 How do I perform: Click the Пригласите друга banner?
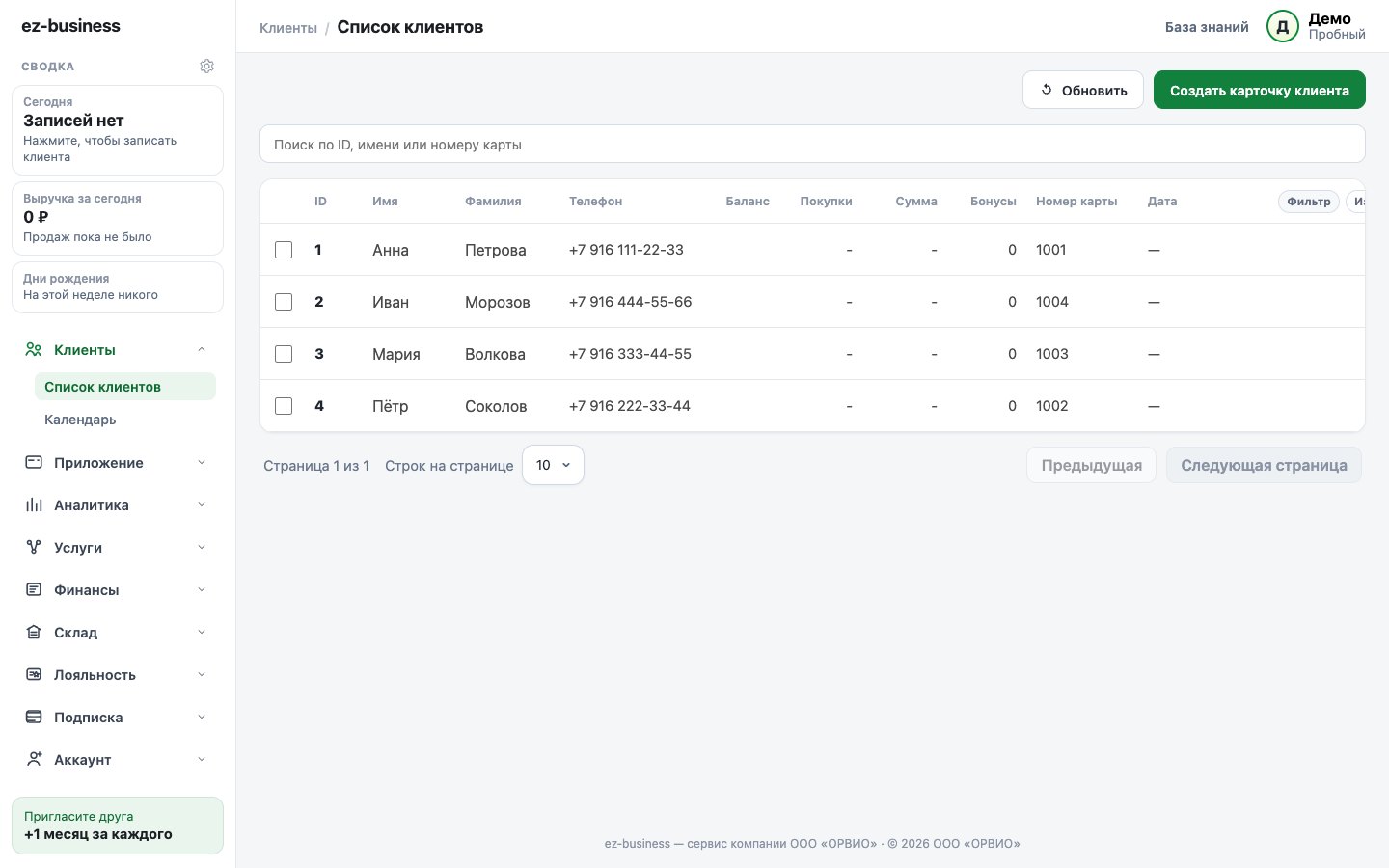[x=118, y=826]
